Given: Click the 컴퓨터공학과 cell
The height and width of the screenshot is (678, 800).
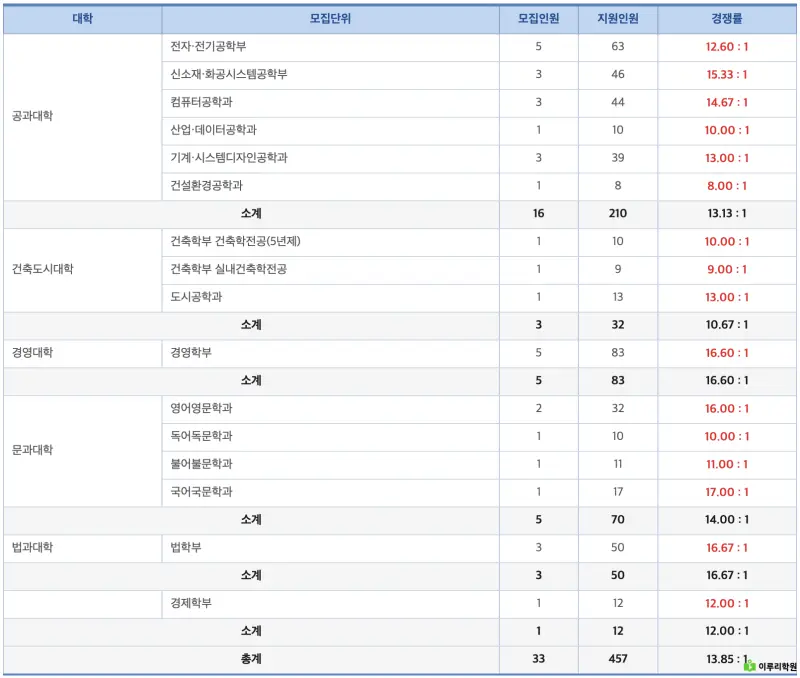Looking at the screenshot, I should pyautogui.click(x=330, y=103).
